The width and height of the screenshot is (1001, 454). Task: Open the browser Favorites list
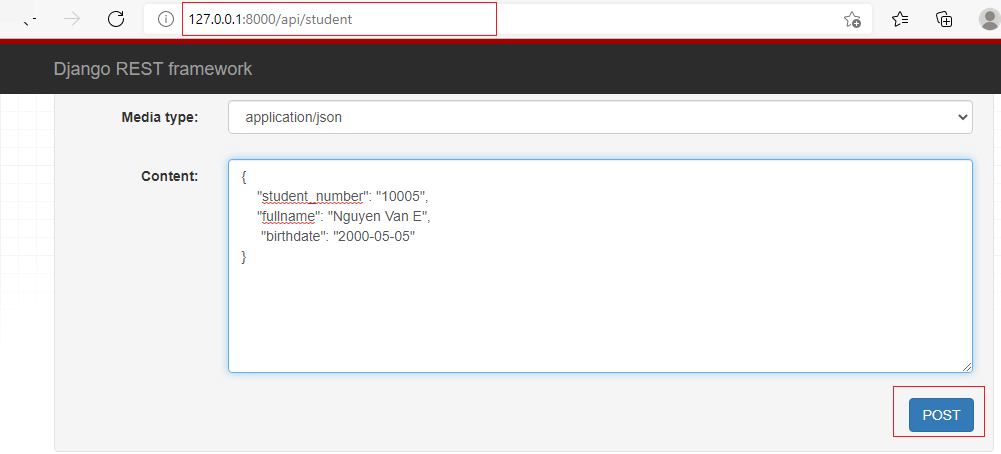point(900,19)
